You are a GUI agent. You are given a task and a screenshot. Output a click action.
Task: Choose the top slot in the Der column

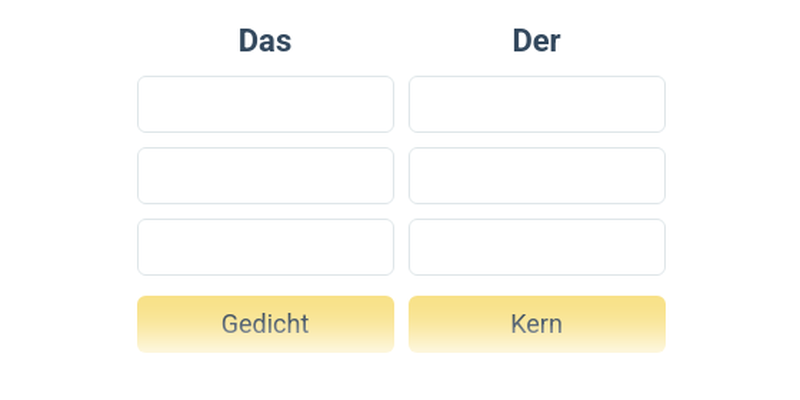pyautogui.click(x=536, y=104)
